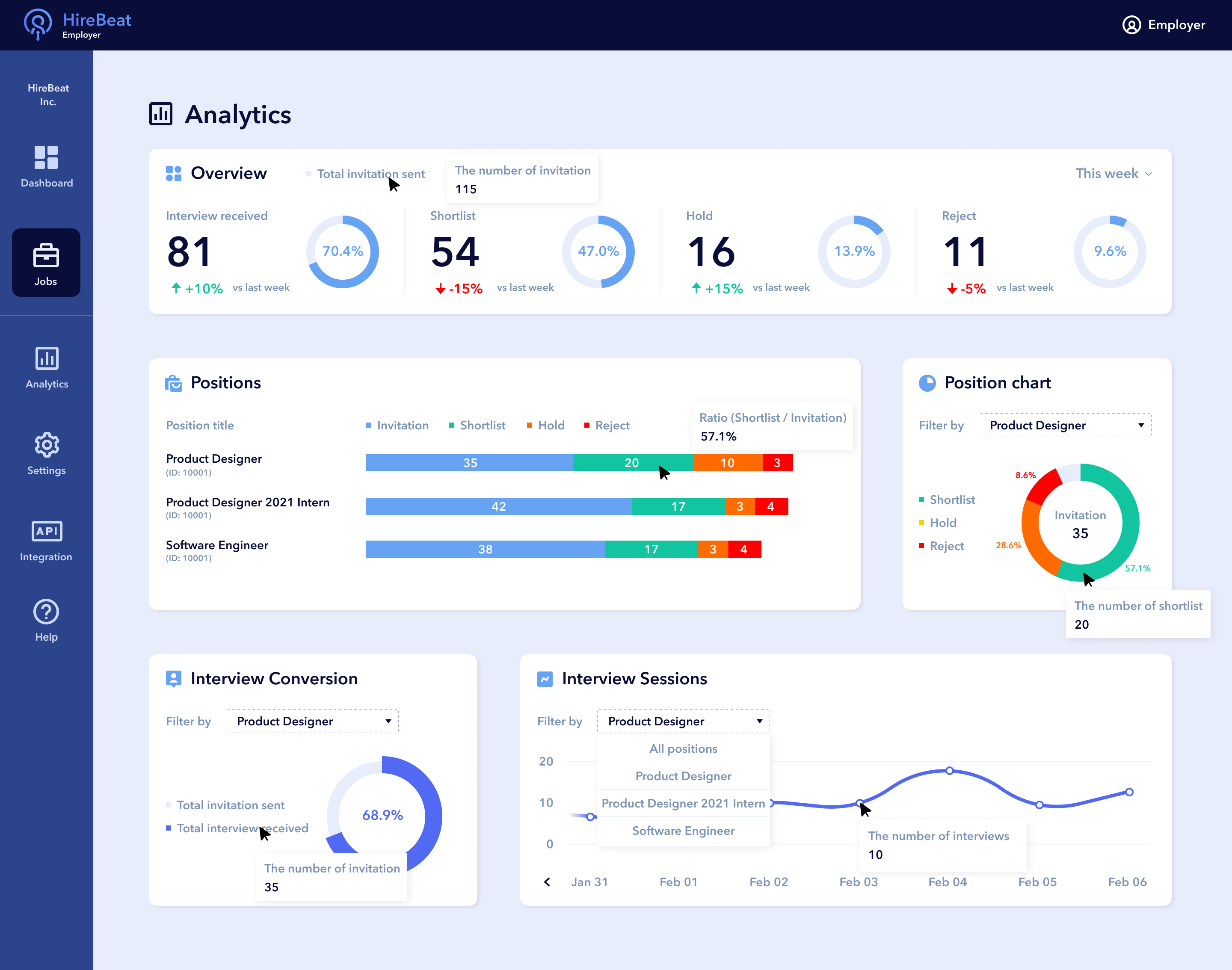
Task: Click the Position chart pie icon
Action: (927, 383)
